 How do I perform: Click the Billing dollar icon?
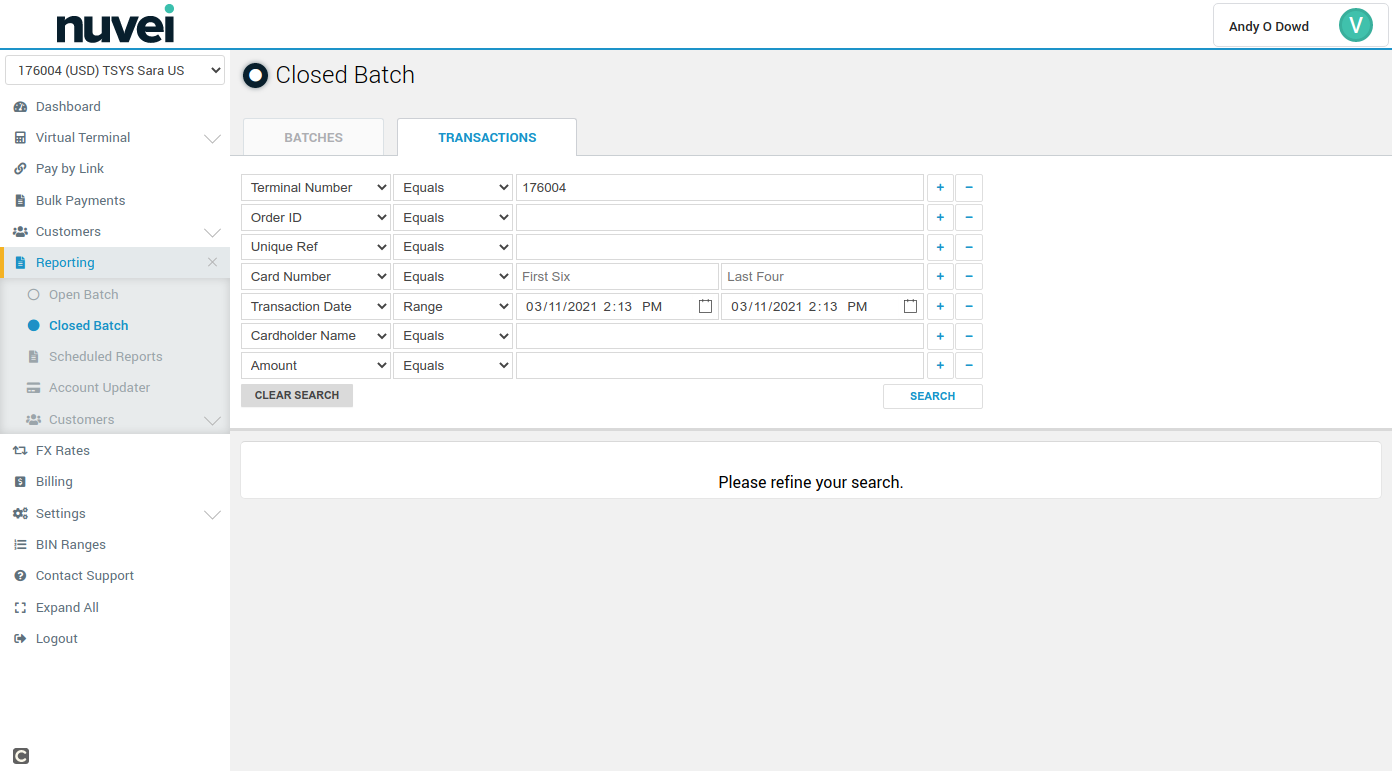(20, 482)
